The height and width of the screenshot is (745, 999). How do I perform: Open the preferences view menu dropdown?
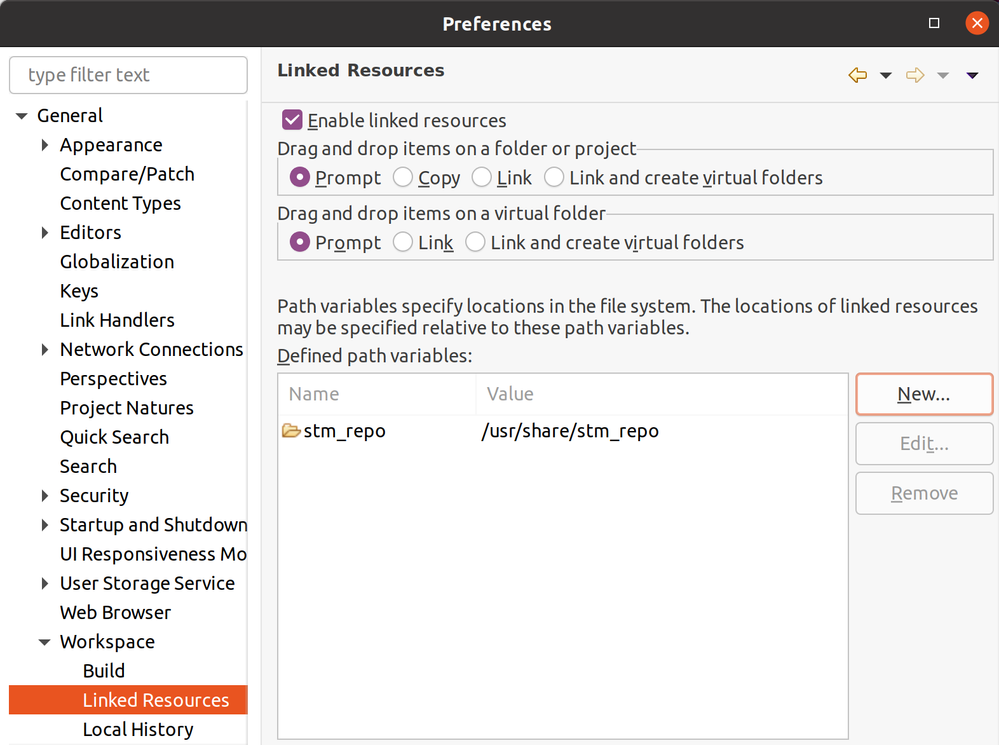click(x=972, y=75)
